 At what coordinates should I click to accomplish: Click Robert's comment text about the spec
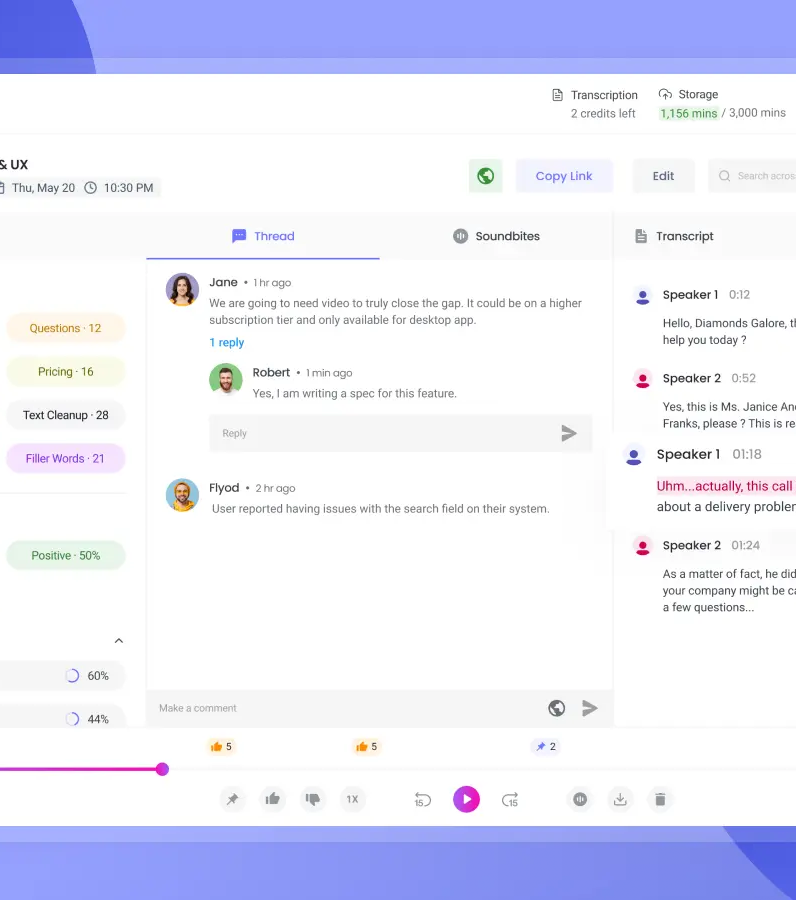click(355, 393)
